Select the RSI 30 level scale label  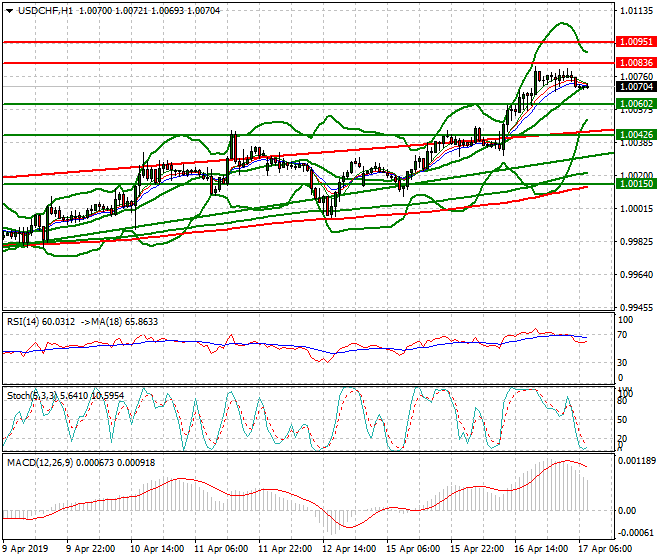[x=623, y=363]
